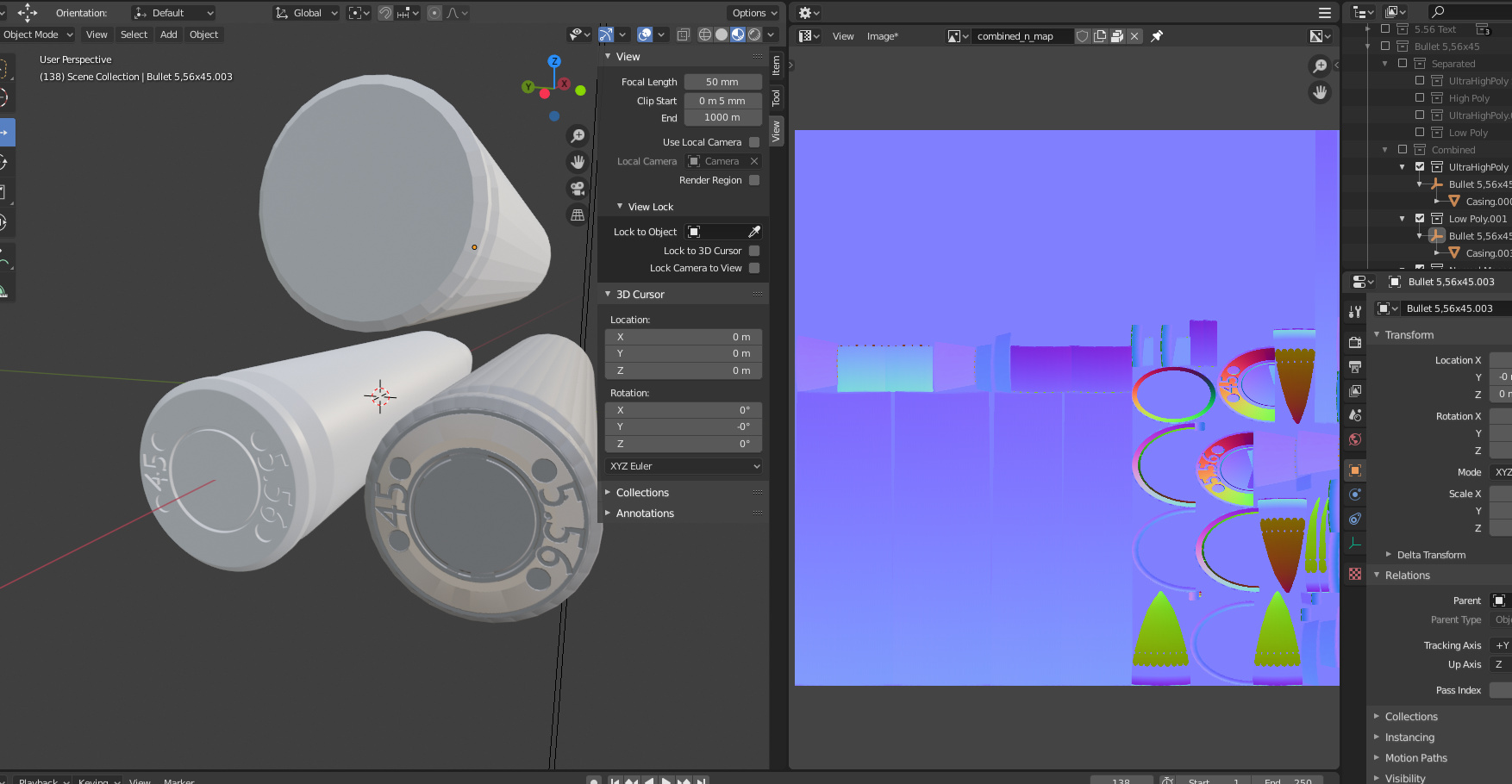Uncheck the UltraHighPoly collection under Combined

point(1420,167)
